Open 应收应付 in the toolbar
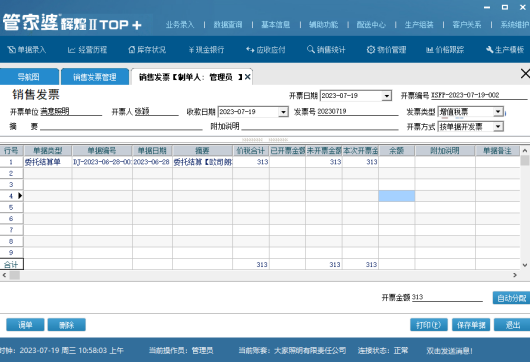The image size is (530, 362). click(265, 50)
